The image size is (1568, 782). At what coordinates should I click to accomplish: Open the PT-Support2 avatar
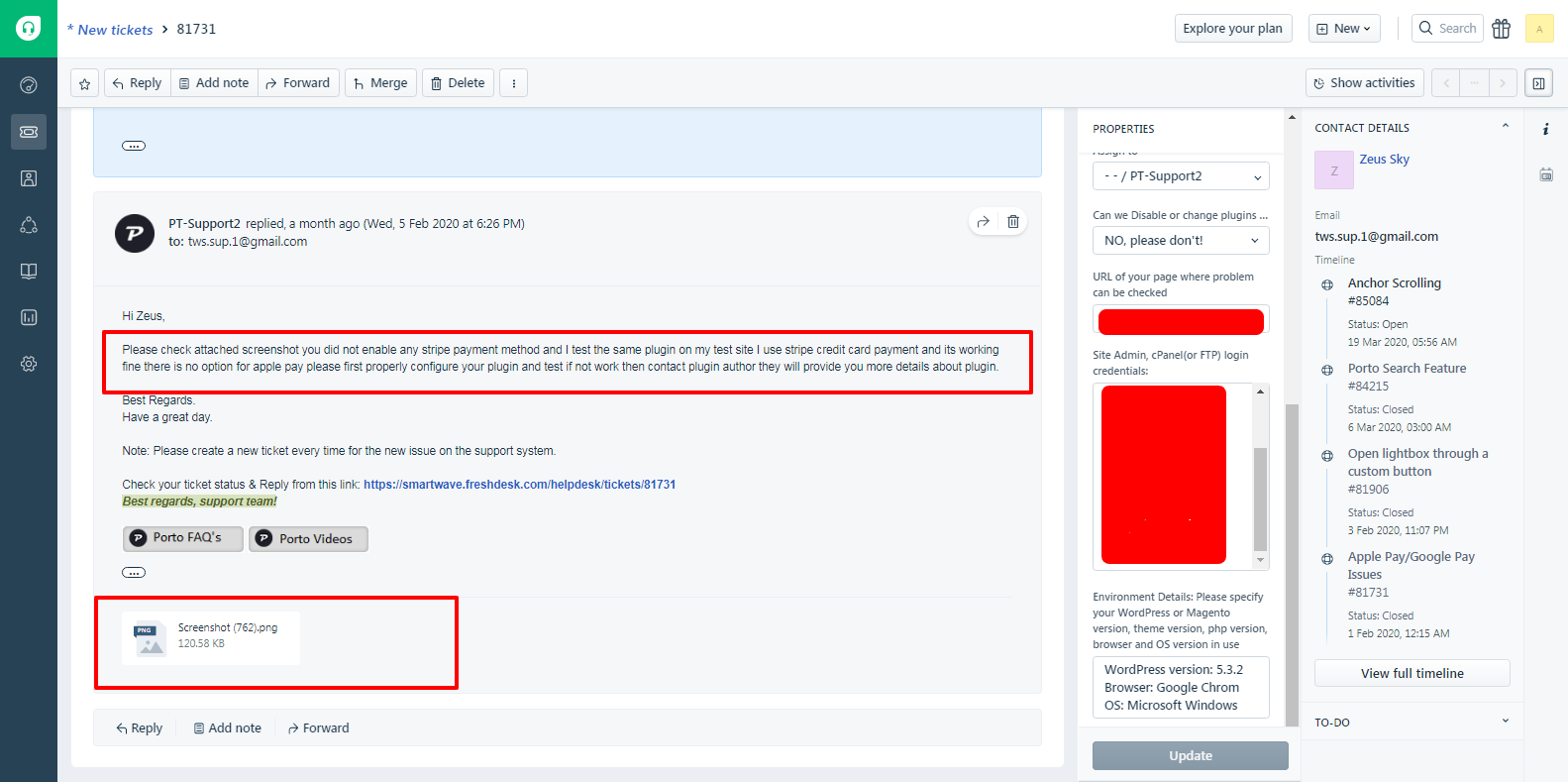point(135,234)
